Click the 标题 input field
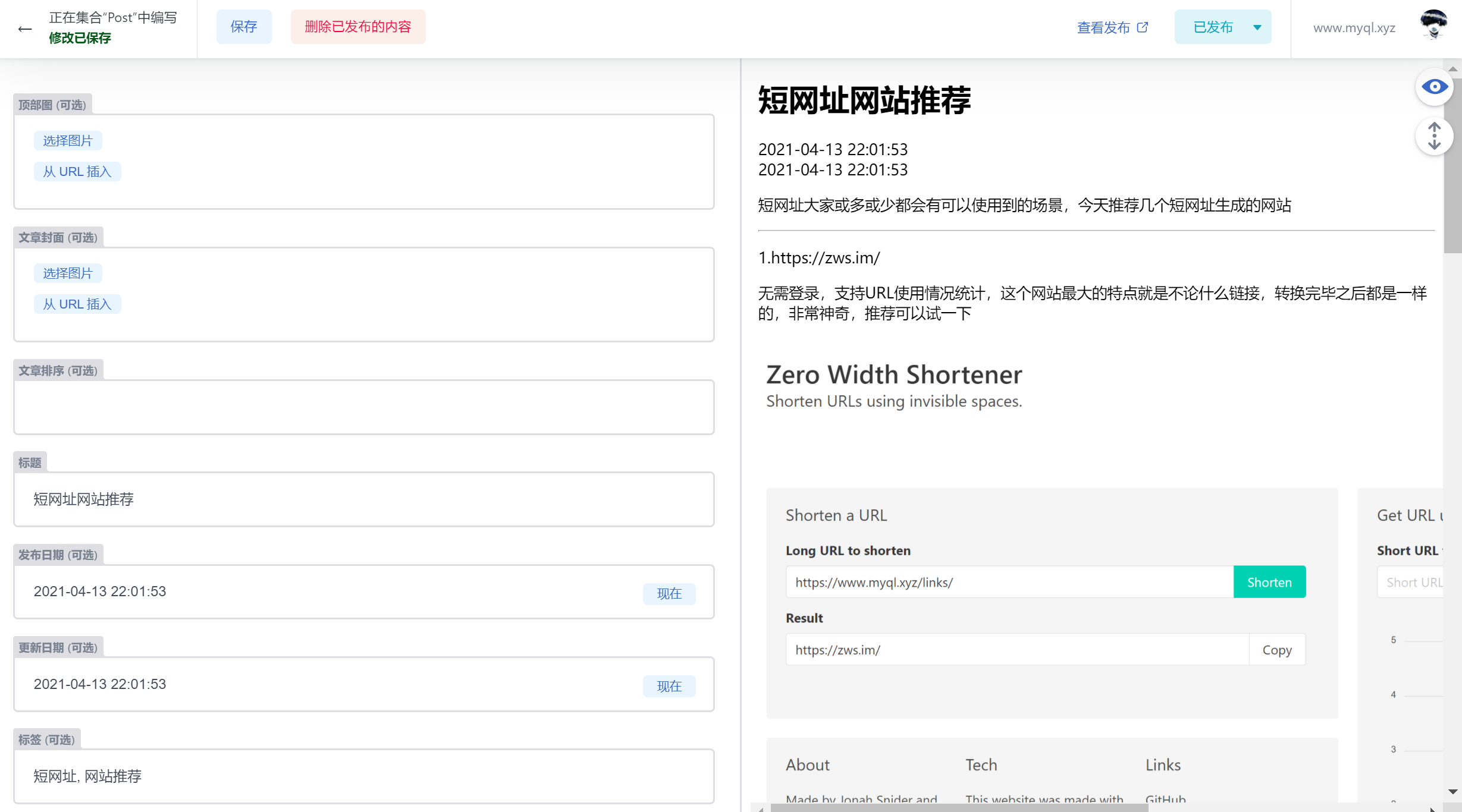The height and width of the screenshot is (812, 1462). click(x=363, y=499)
